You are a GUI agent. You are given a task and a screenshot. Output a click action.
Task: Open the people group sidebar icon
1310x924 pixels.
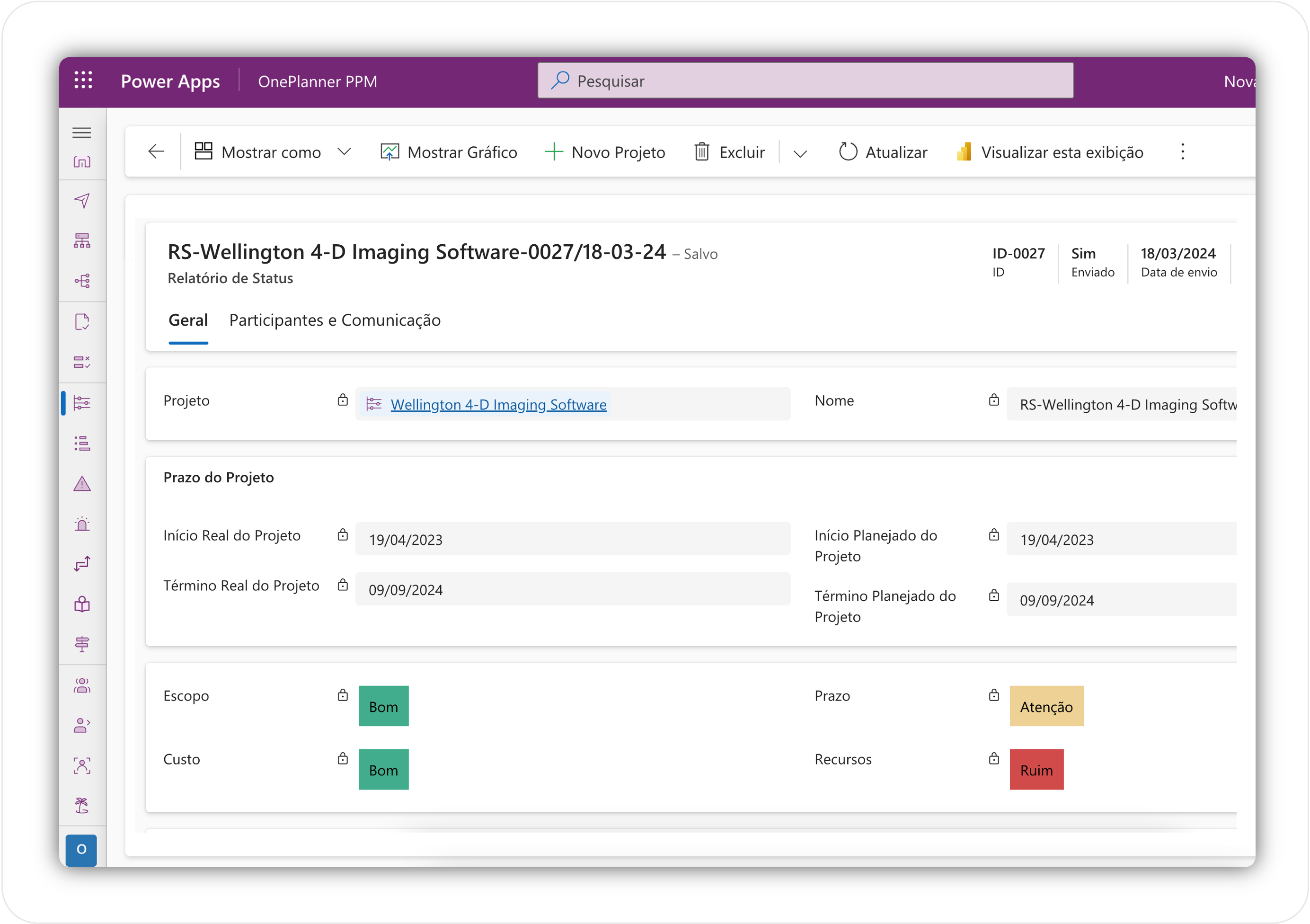[81, 685]
